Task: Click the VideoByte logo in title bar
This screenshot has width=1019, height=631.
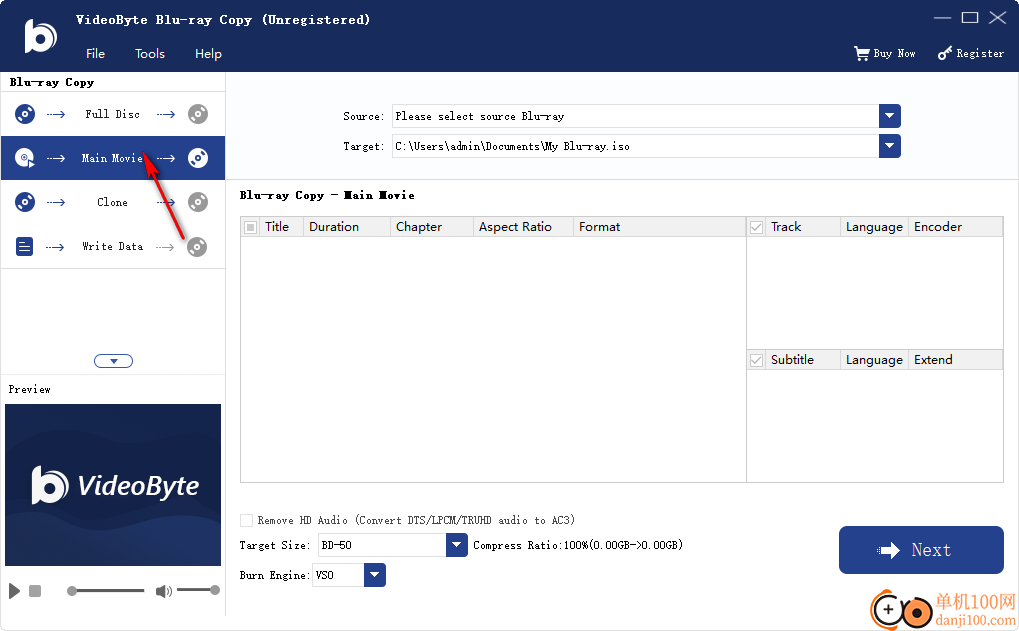Action: 40,36
